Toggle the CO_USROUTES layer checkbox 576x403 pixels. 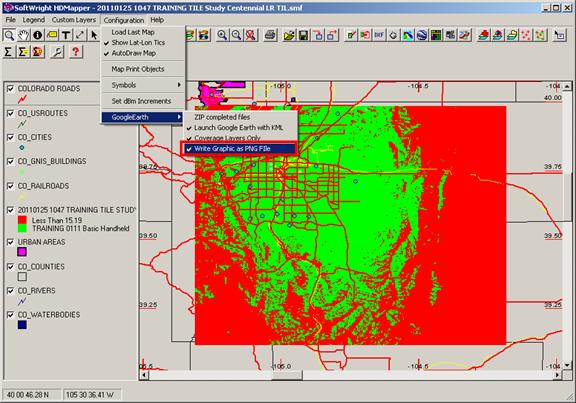tap(11, 113)
